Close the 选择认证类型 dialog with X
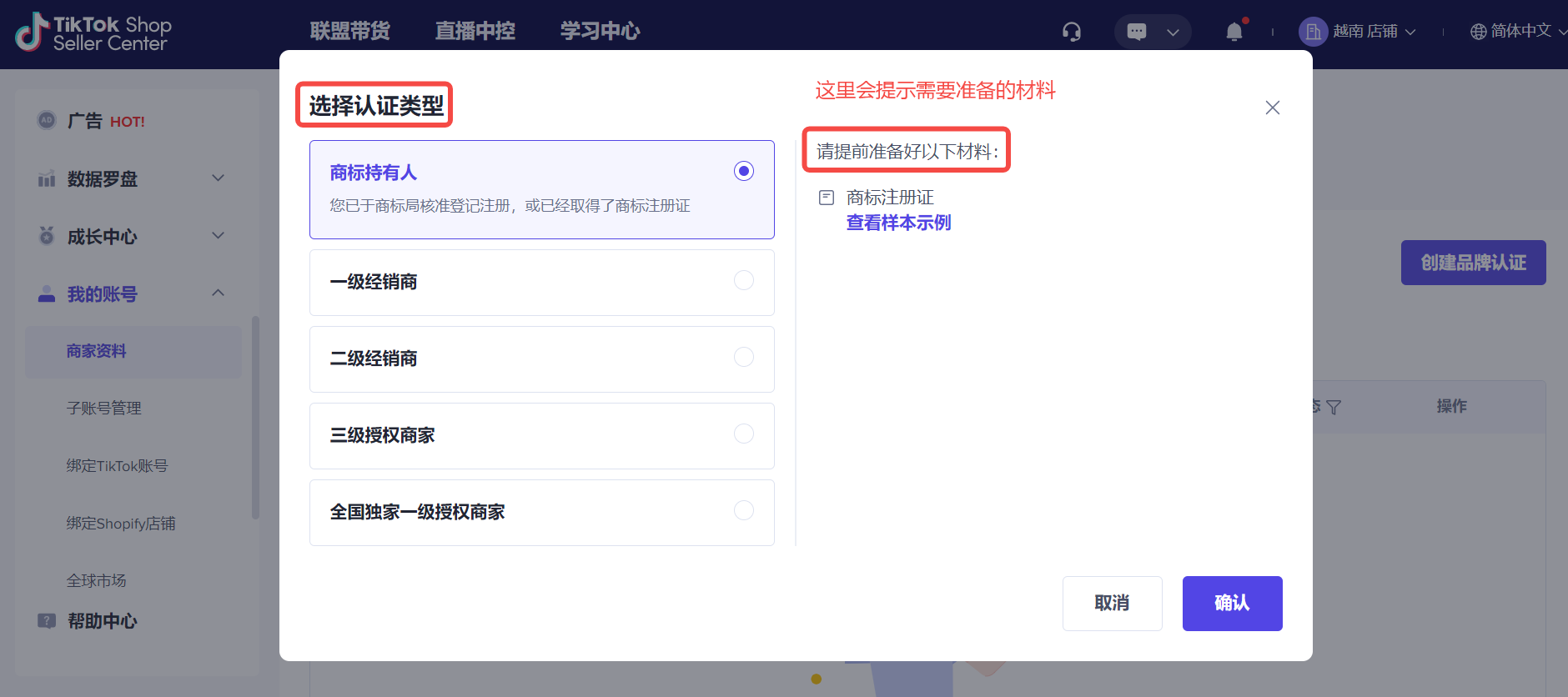1568x697 pixels. (x=1272, y=108)
